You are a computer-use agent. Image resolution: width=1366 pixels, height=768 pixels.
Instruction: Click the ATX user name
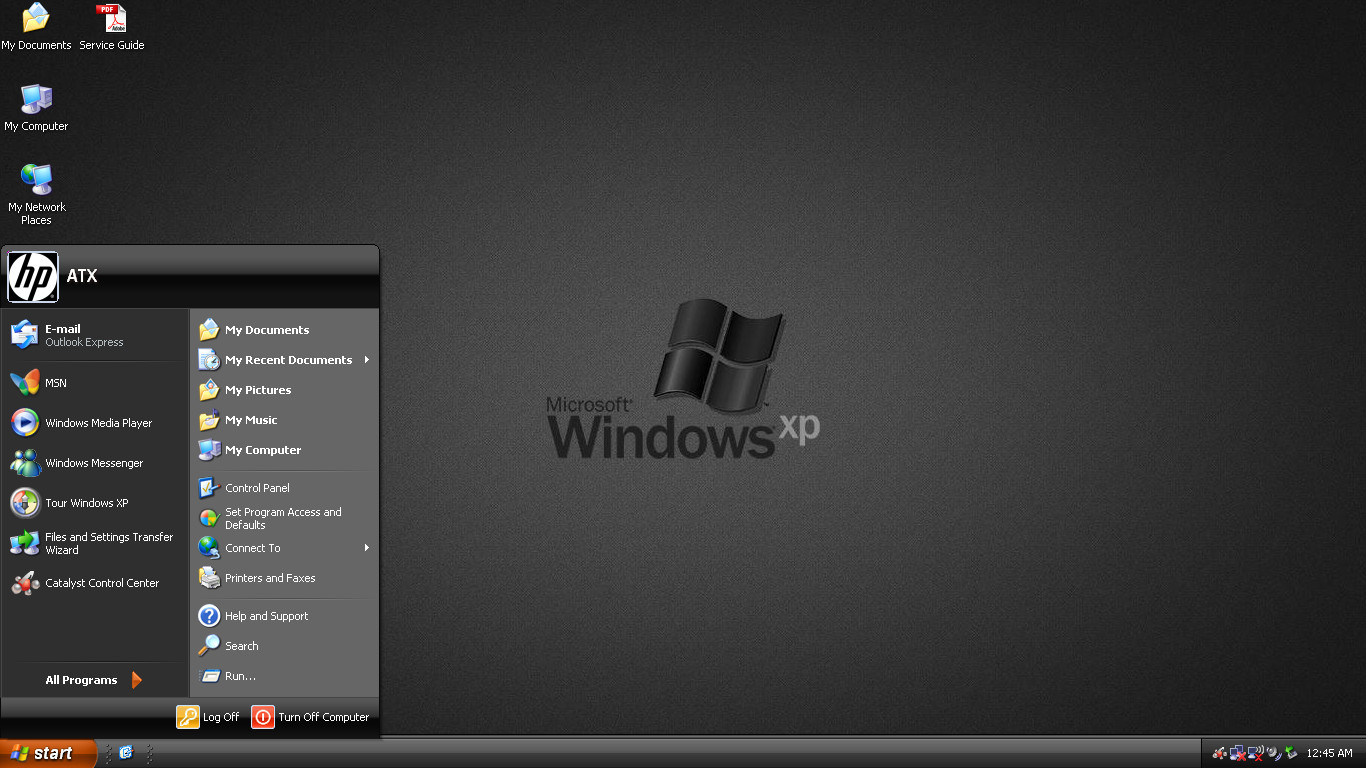[x=82, y=276]
